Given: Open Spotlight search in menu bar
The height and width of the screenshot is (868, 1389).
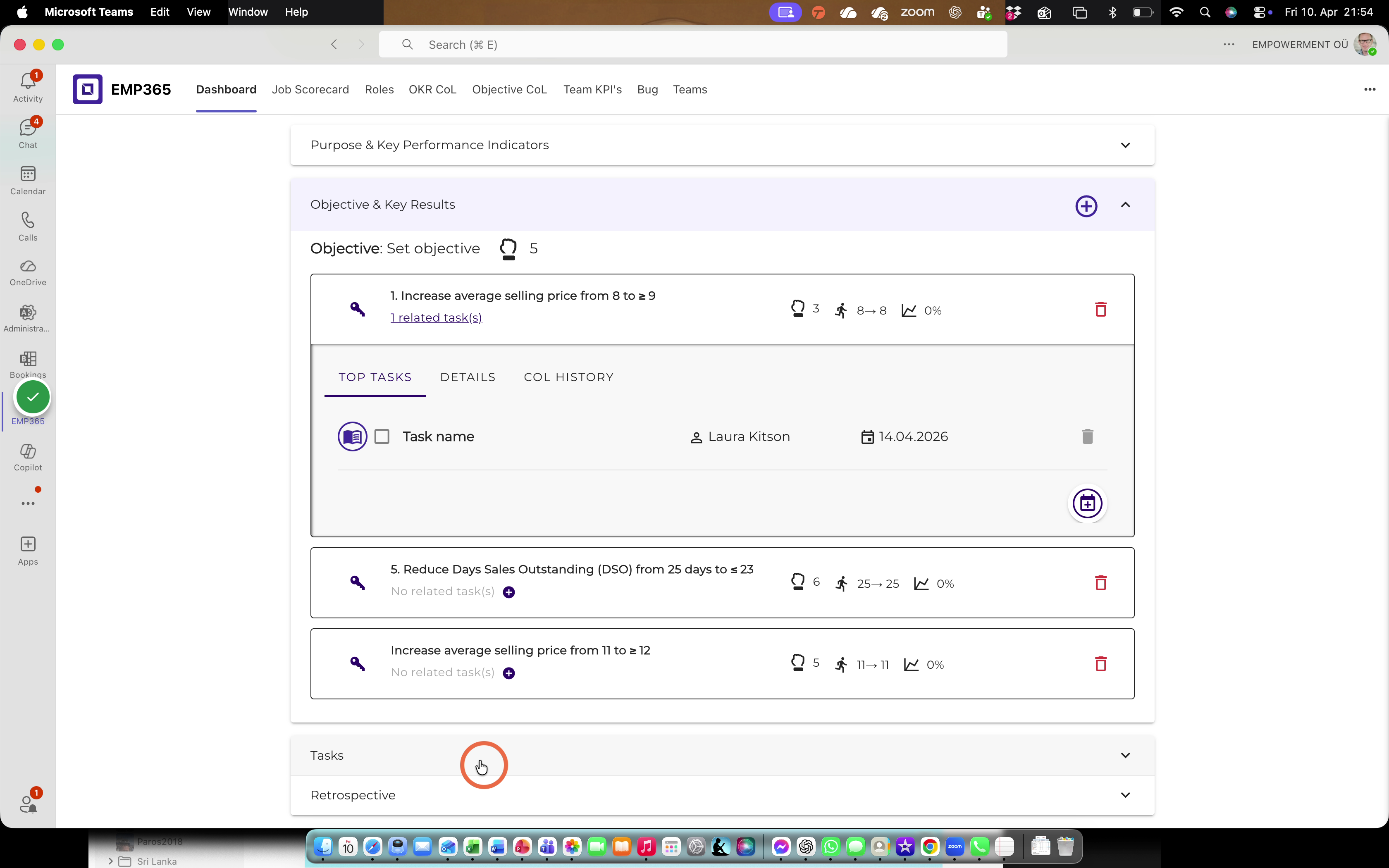Looking at the screenshot, I should (1205, 12).
